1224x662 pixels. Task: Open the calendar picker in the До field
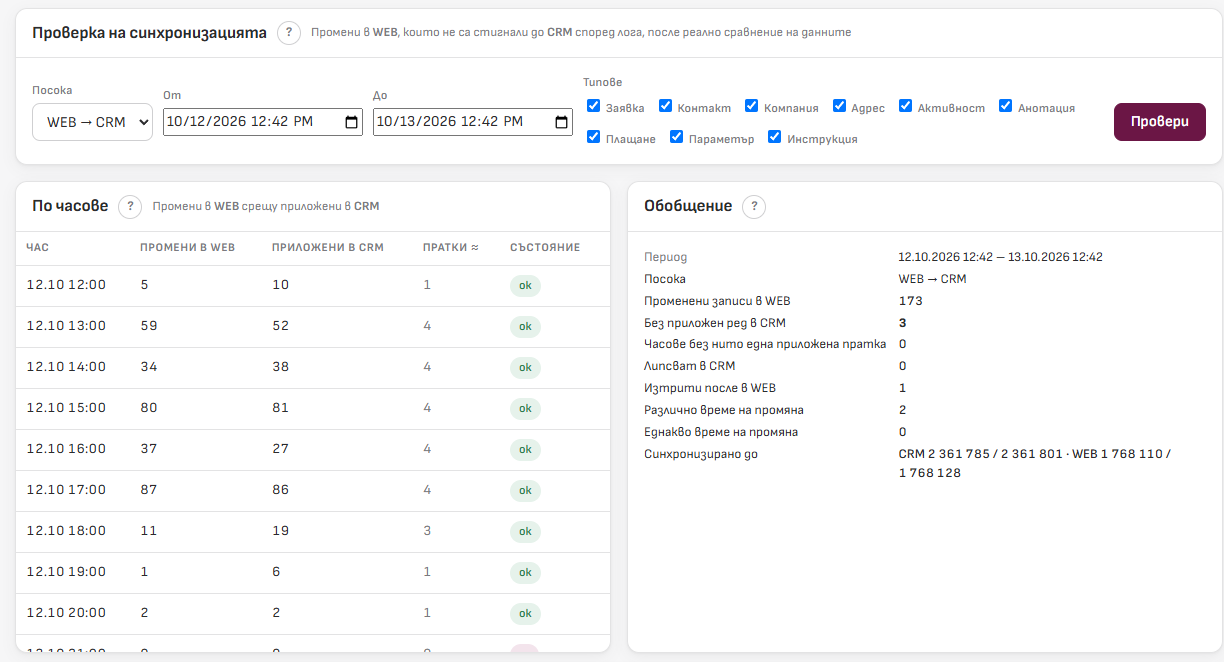pyautogui.click(x=561, y=122)
